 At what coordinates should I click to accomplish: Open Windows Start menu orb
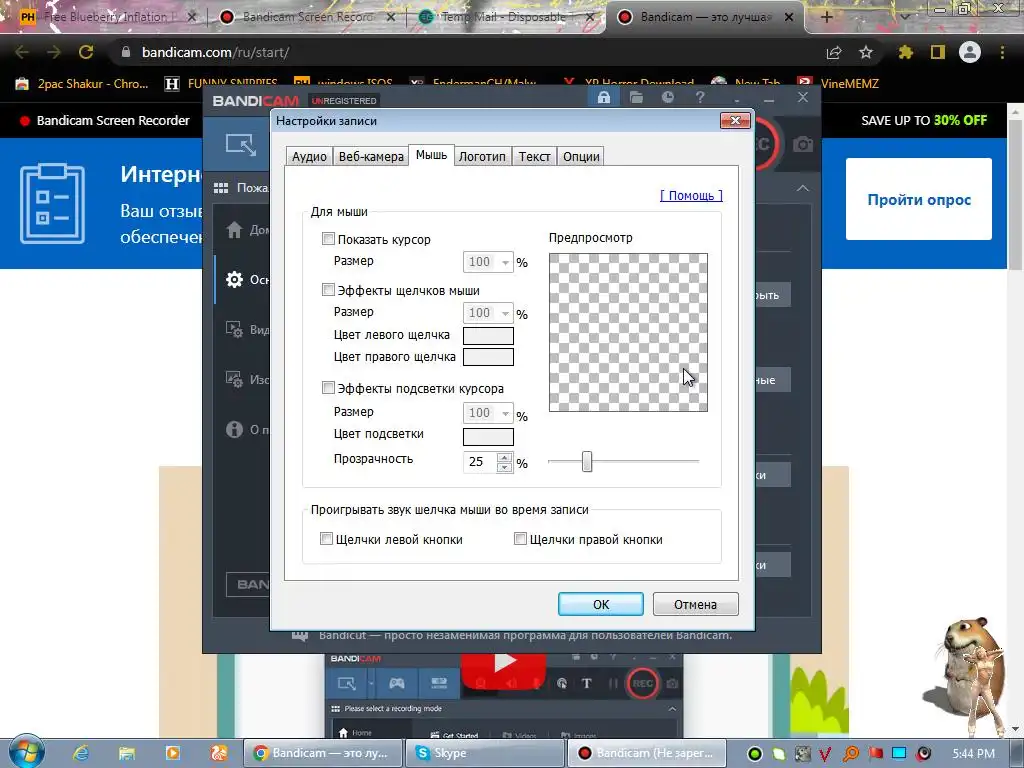26,752
